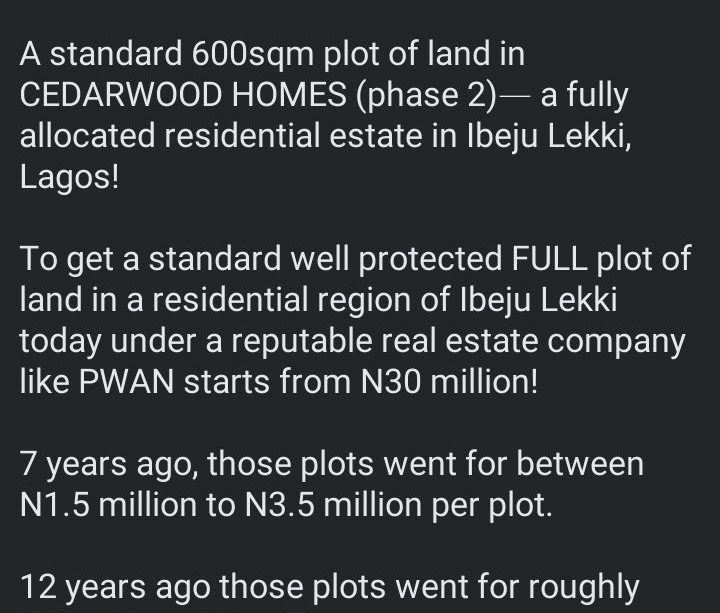Click the words A standard at the top
720x613 pixels.
tap(101, 55)
